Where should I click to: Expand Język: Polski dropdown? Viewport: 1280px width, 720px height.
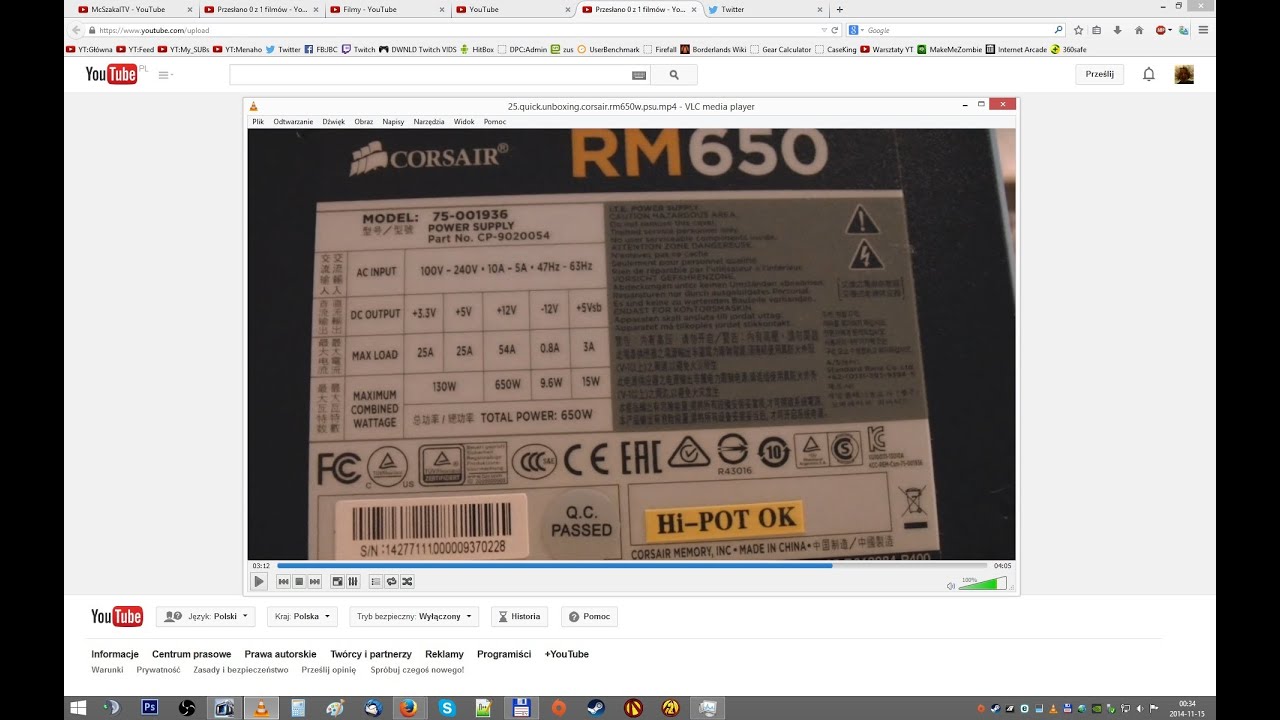(206, 617)
